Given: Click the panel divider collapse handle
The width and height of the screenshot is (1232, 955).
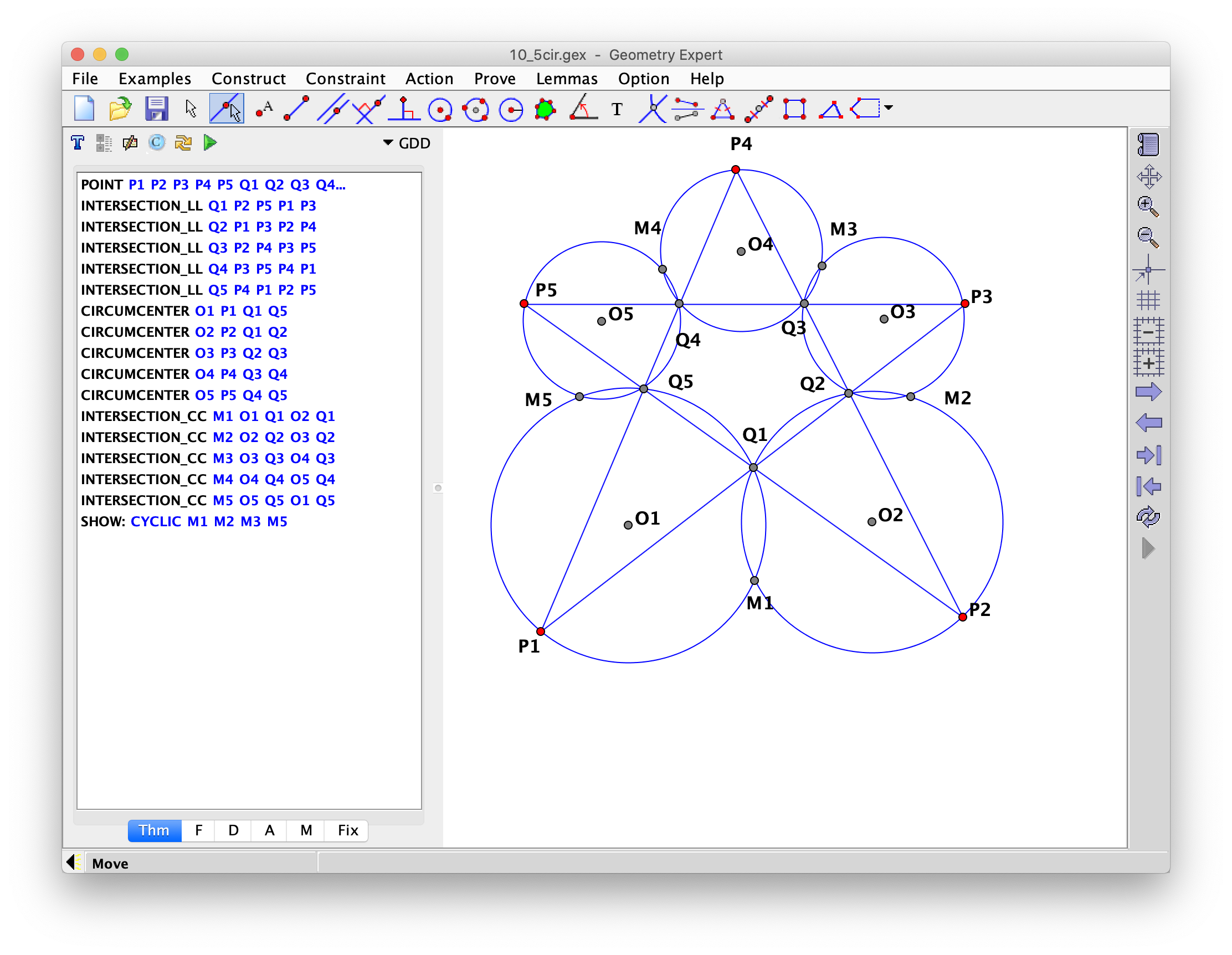Looking at the screenshot, I should click(x=438, y=487).
